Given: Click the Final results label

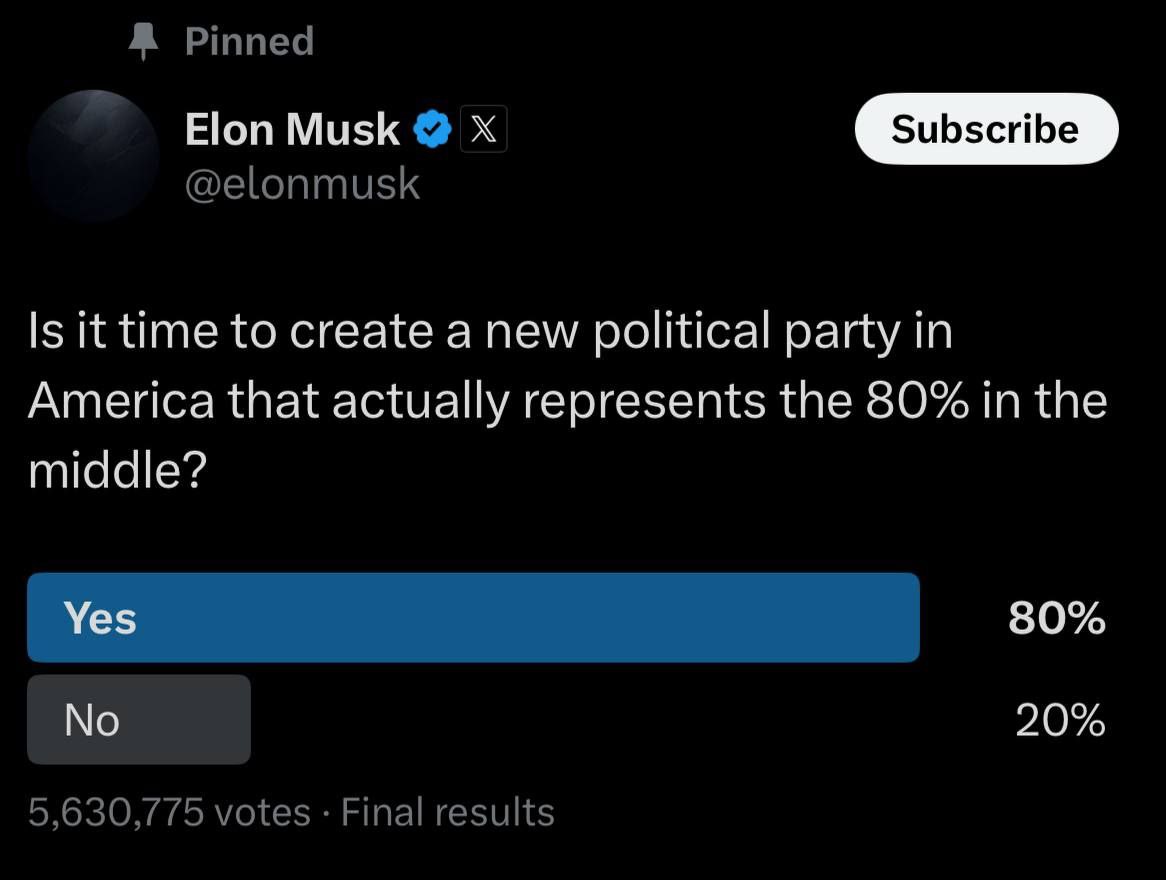Looking at the screenshot, I should click(x=448, y=812).
